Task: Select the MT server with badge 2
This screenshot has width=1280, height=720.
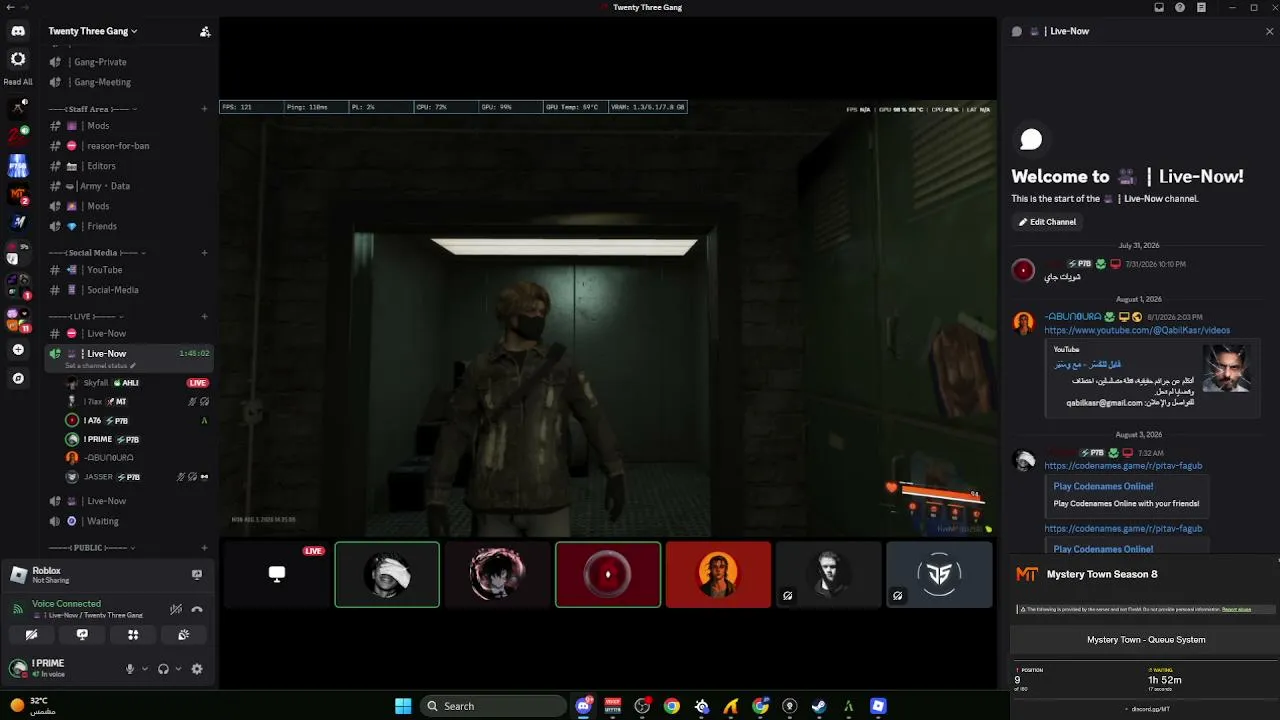Action: coord(18,194)
